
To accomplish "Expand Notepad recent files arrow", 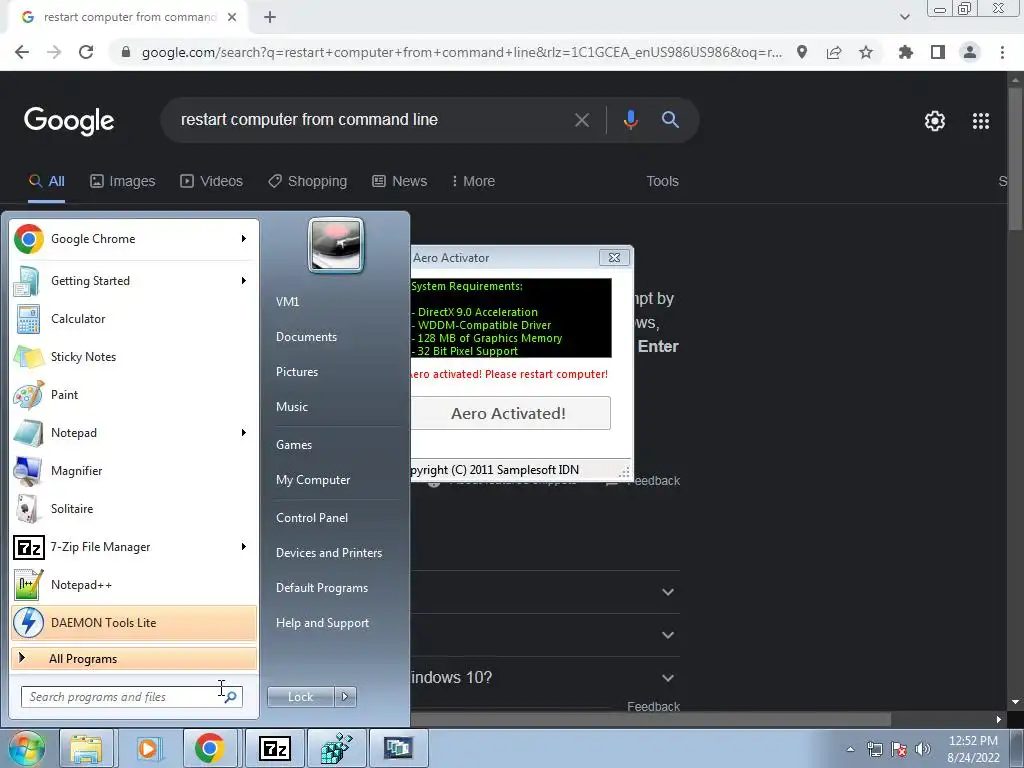I will click(244, 432).
